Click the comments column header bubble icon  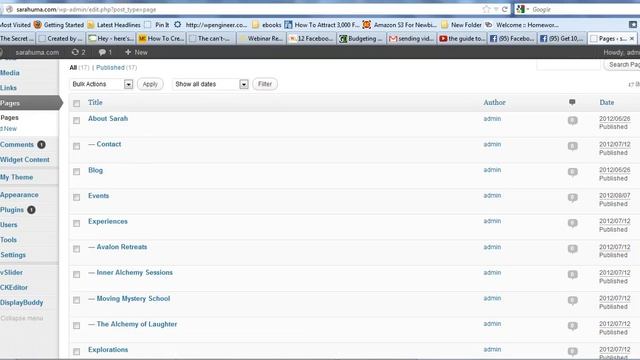tap(572, 102)
